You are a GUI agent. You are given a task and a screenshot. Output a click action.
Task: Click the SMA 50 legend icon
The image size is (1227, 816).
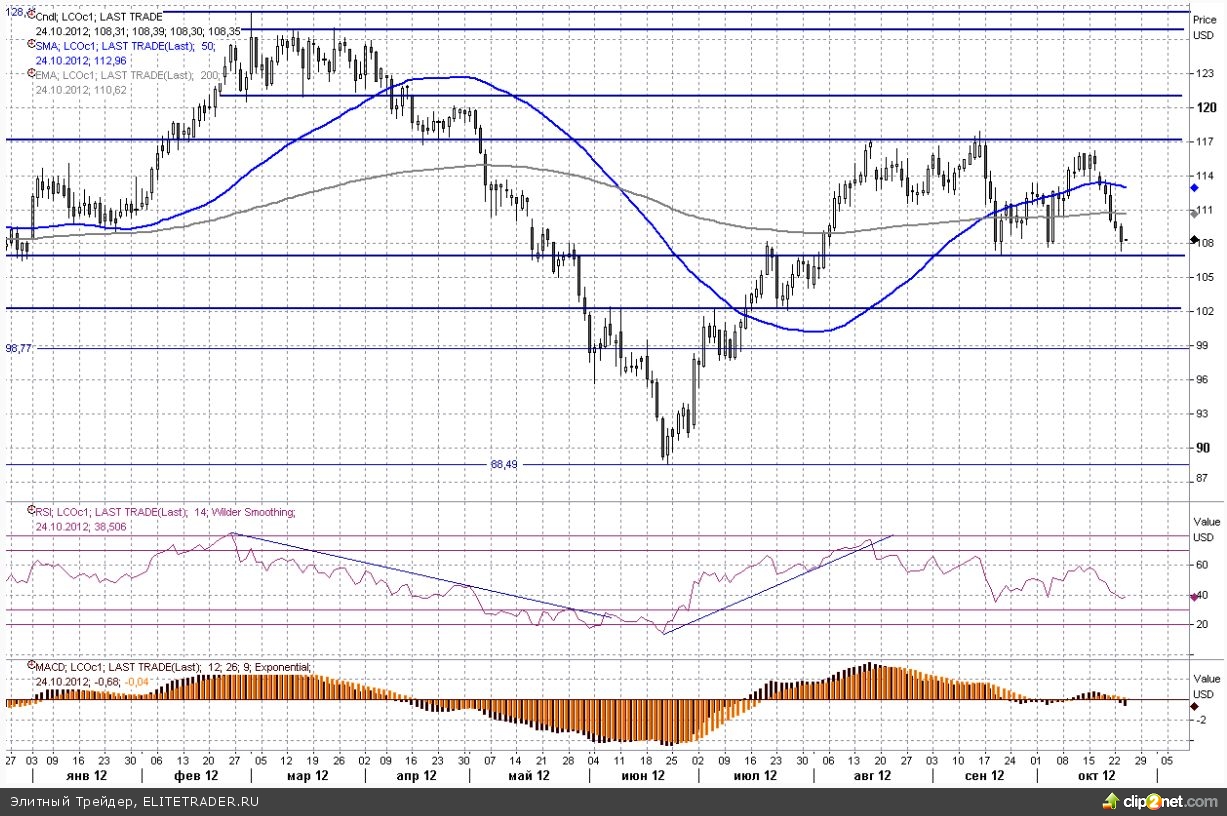coord(31,45)
